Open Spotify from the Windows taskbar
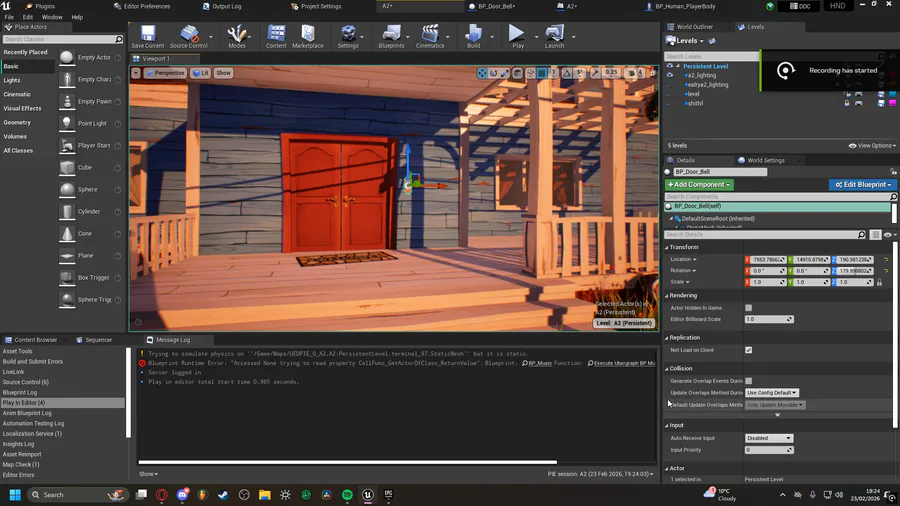This screenshot has height=506, width=900. (347, 494)
